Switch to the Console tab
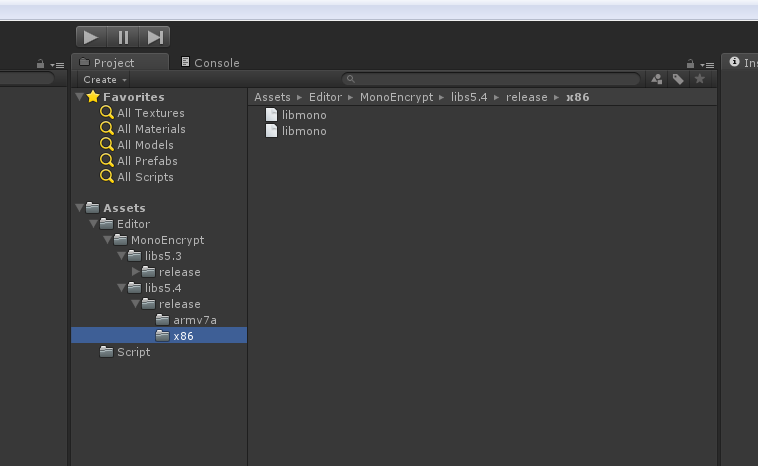 210,62
